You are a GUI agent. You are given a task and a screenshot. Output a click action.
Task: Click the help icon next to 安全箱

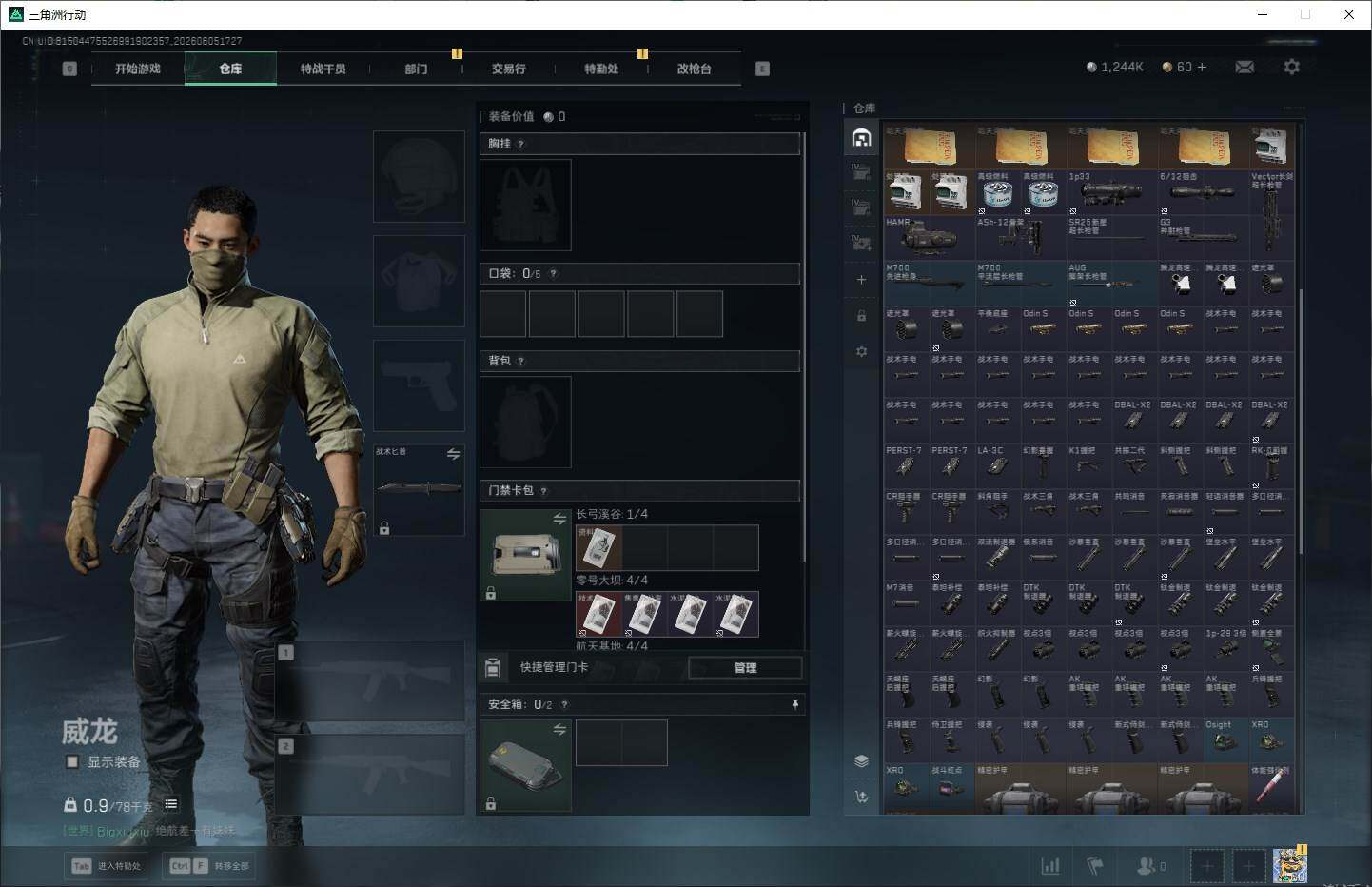(x=564, y=704)
